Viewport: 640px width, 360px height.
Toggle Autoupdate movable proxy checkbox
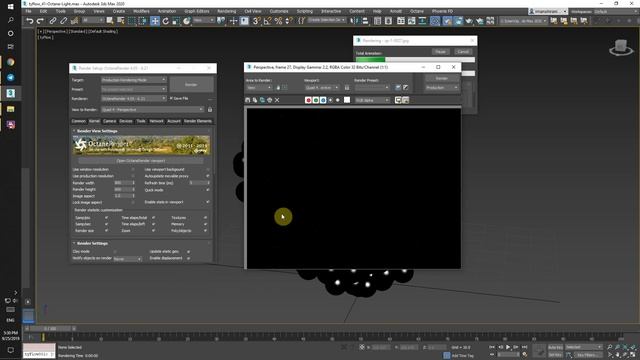[x=207, y=176]
